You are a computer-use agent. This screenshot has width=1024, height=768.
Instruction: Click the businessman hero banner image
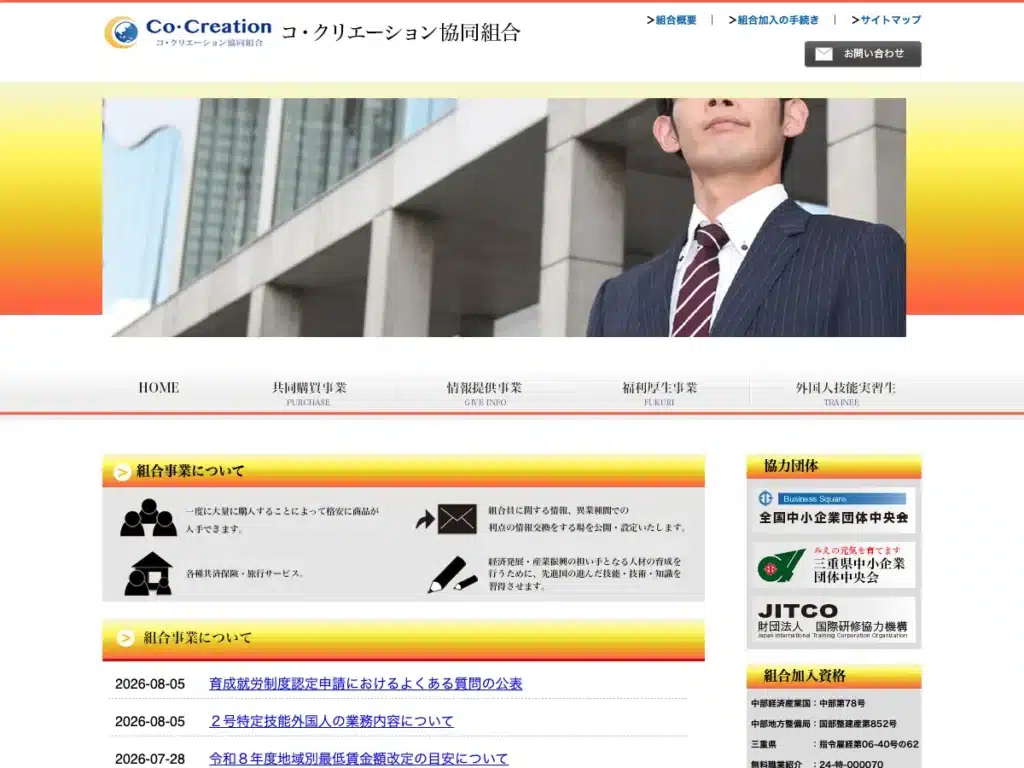click(504, 217)
